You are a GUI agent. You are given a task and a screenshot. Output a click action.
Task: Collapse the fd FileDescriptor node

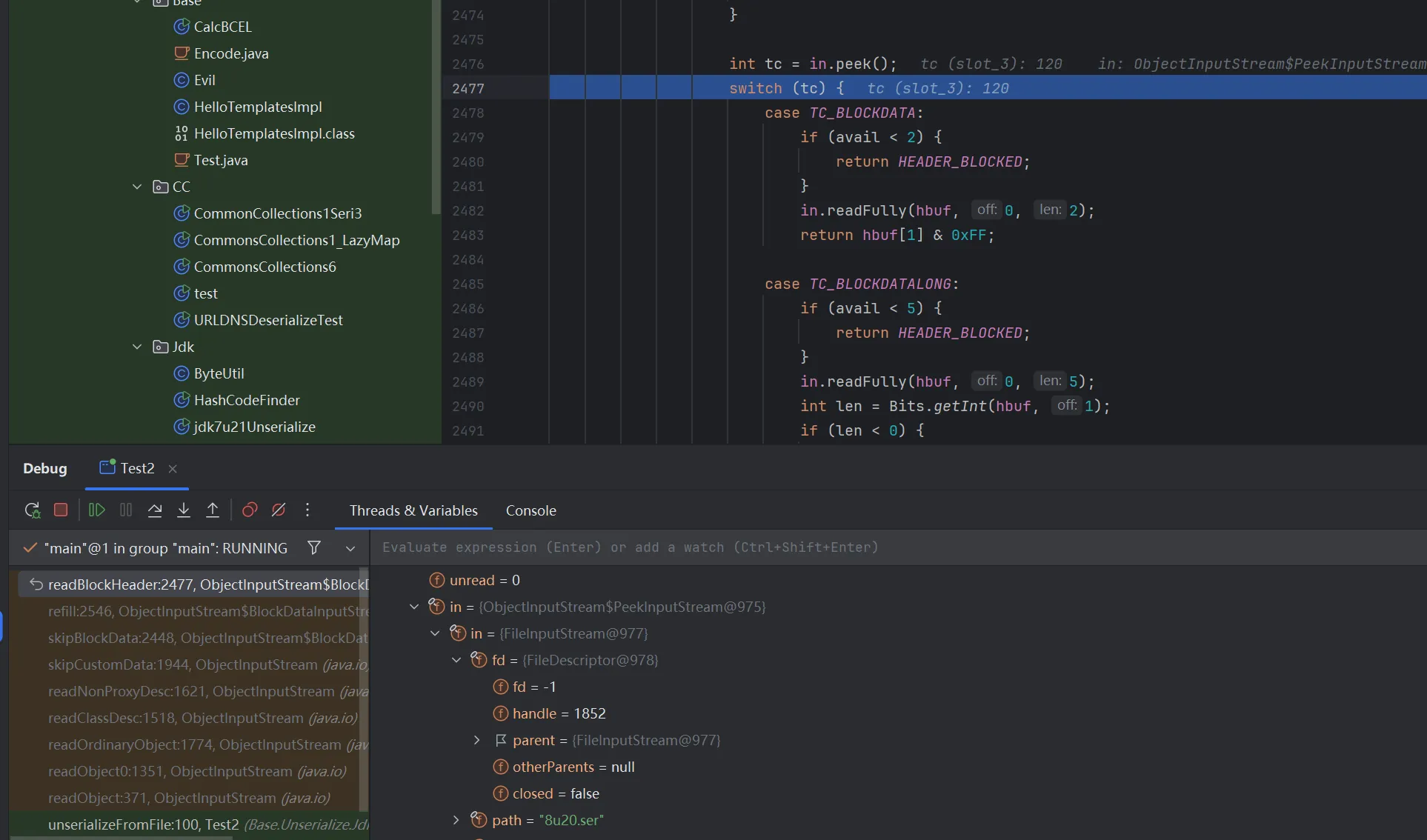(x=456, y=659)
